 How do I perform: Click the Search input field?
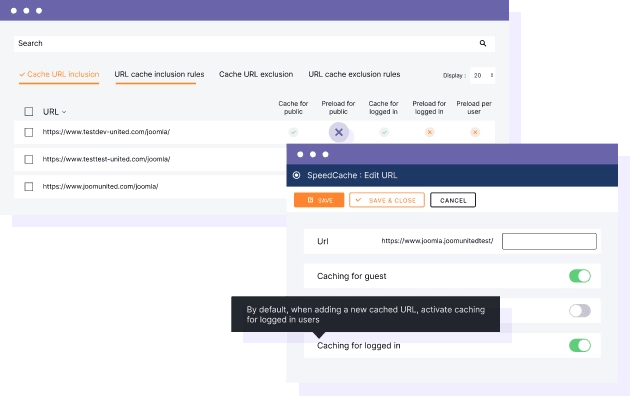254,43
